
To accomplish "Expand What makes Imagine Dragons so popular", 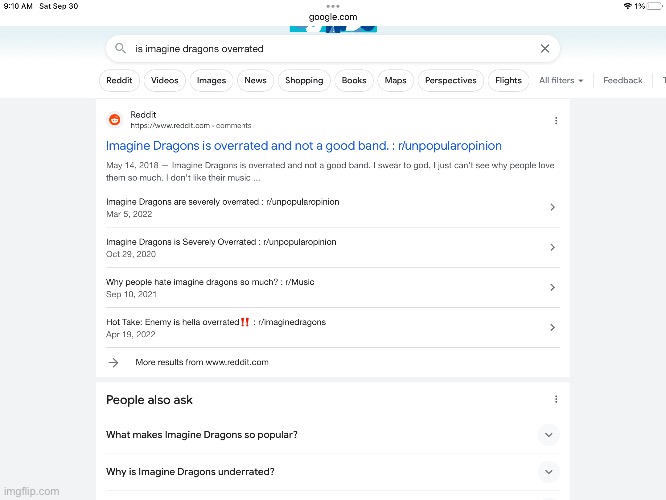I will (x=548, y=435).
